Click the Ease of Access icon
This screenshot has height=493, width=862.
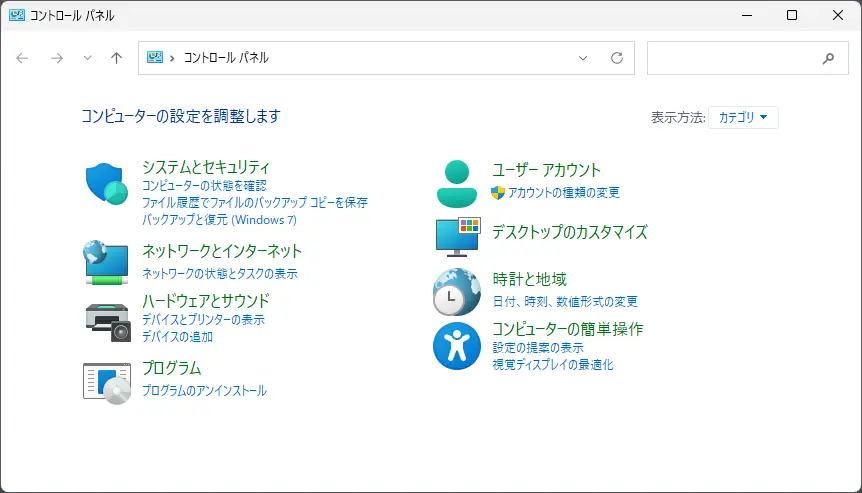pyautogui.click(x=456, y=346)
